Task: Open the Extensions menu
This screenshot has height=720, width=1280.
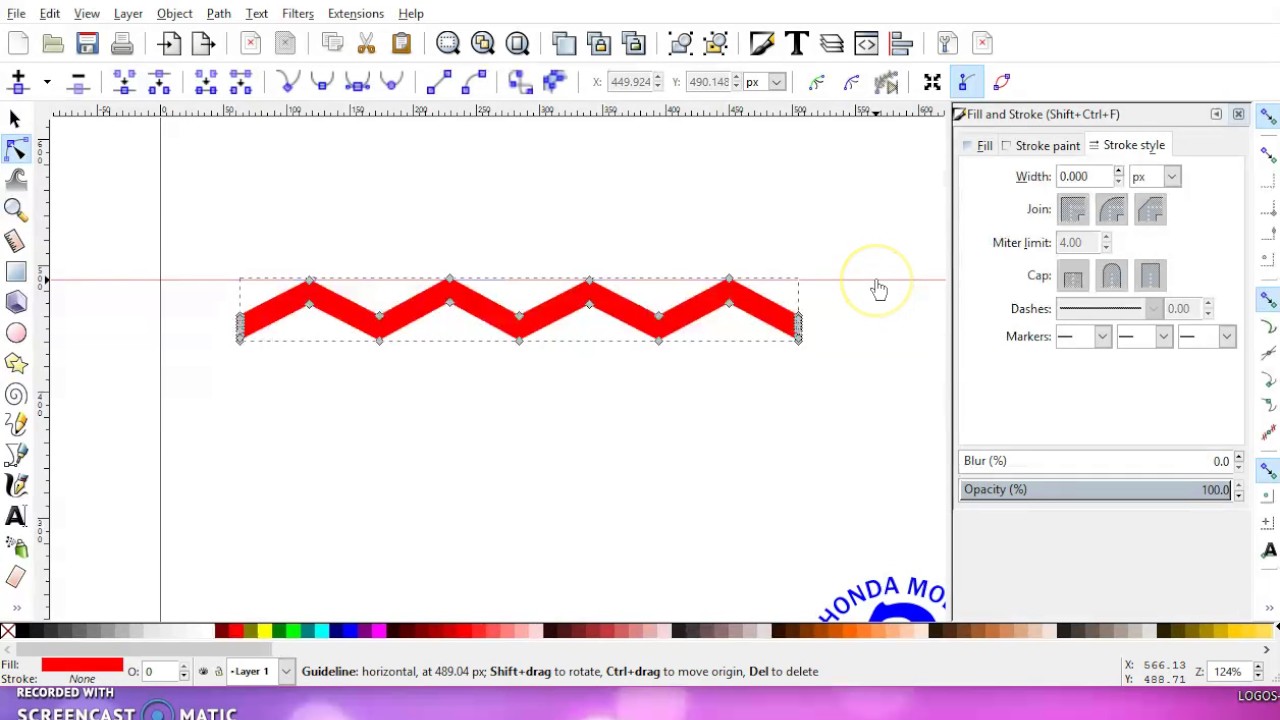Action: click(355, 14)
